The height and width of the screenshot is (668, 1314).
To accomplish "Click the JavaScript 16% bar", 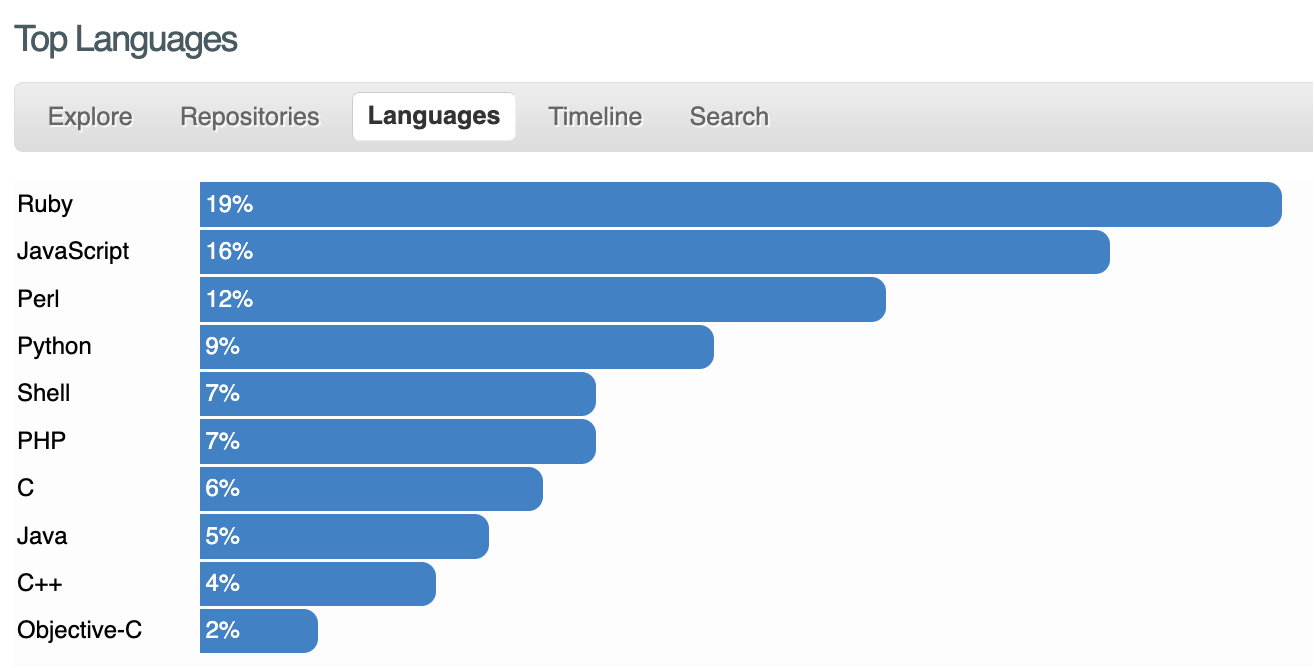I will [x=654, y=252].
